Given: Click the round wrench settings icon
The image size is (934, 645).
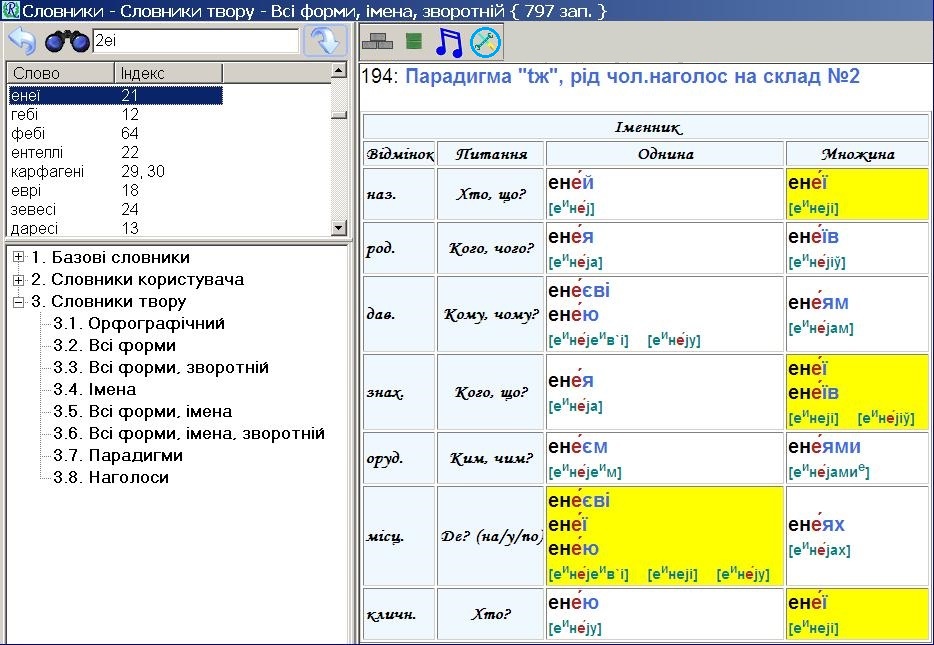Looking at the screenshot, I should coord(485,42).
